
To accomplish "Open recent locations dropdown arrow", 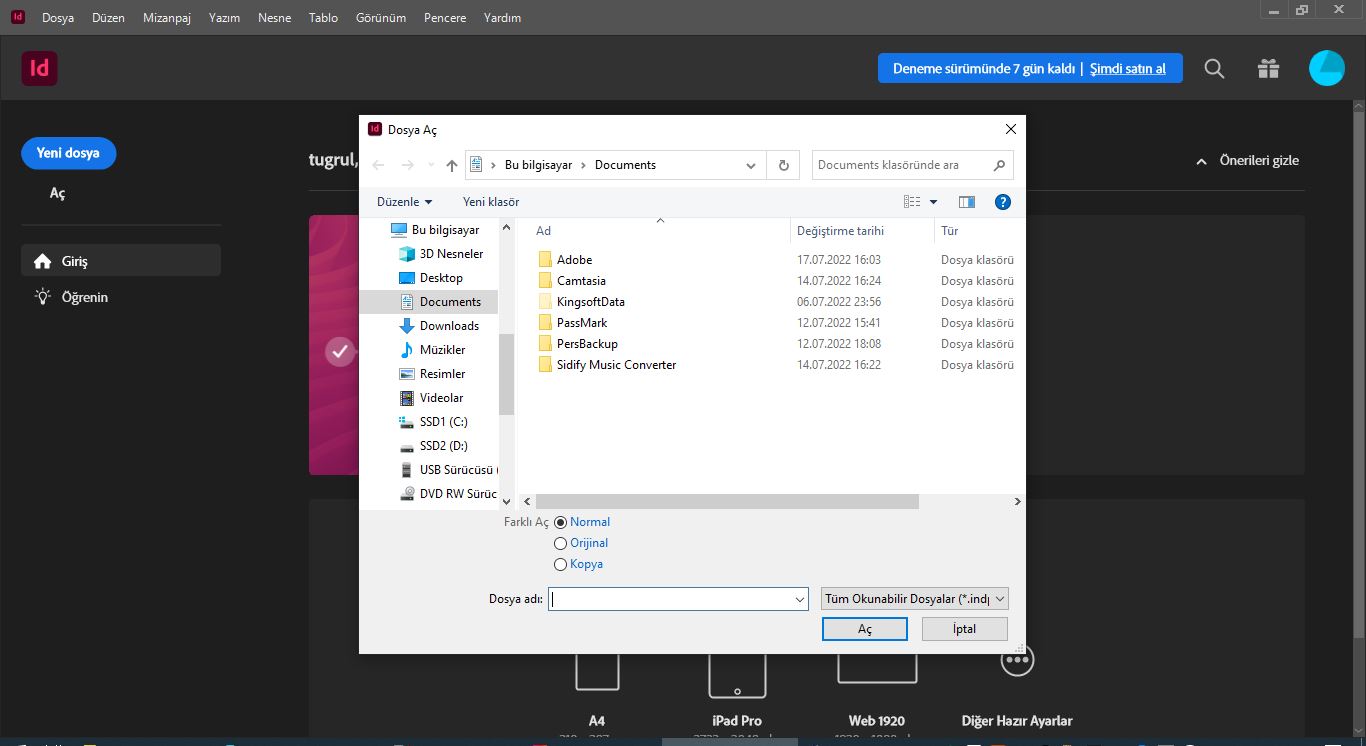I will (431, 165).
